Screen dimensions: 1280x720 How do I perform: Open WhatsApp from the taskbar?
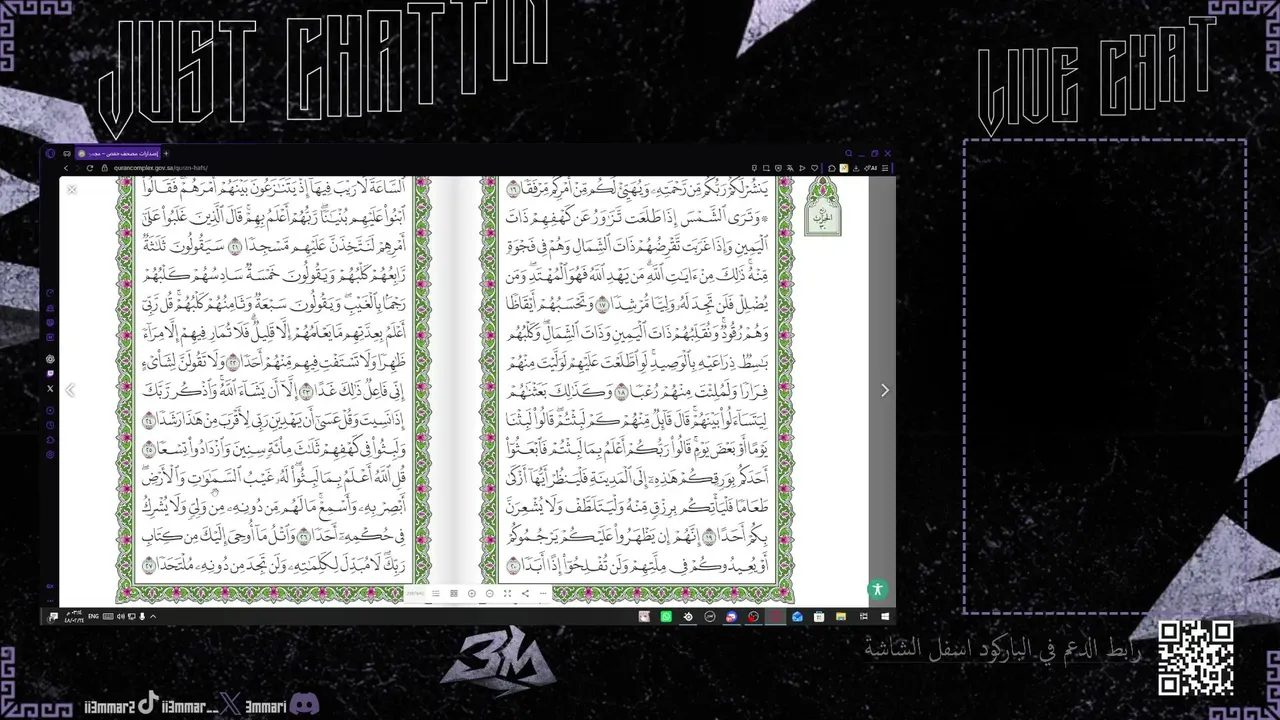(x=666, y=617)
